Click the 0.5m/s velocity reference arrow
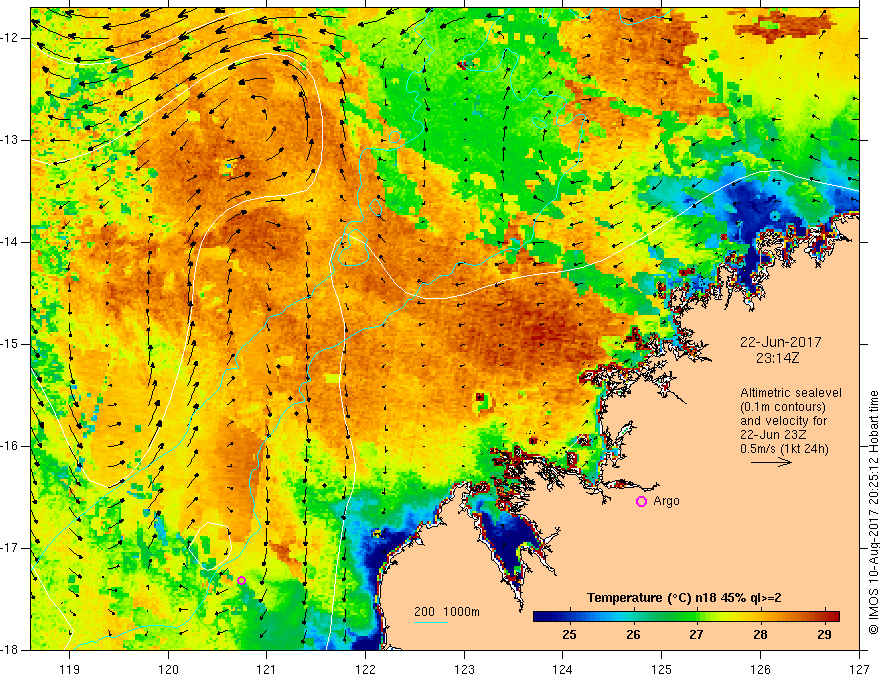This screenshot has height=680, width=880. pyautogui.click(x=771, y=462)
